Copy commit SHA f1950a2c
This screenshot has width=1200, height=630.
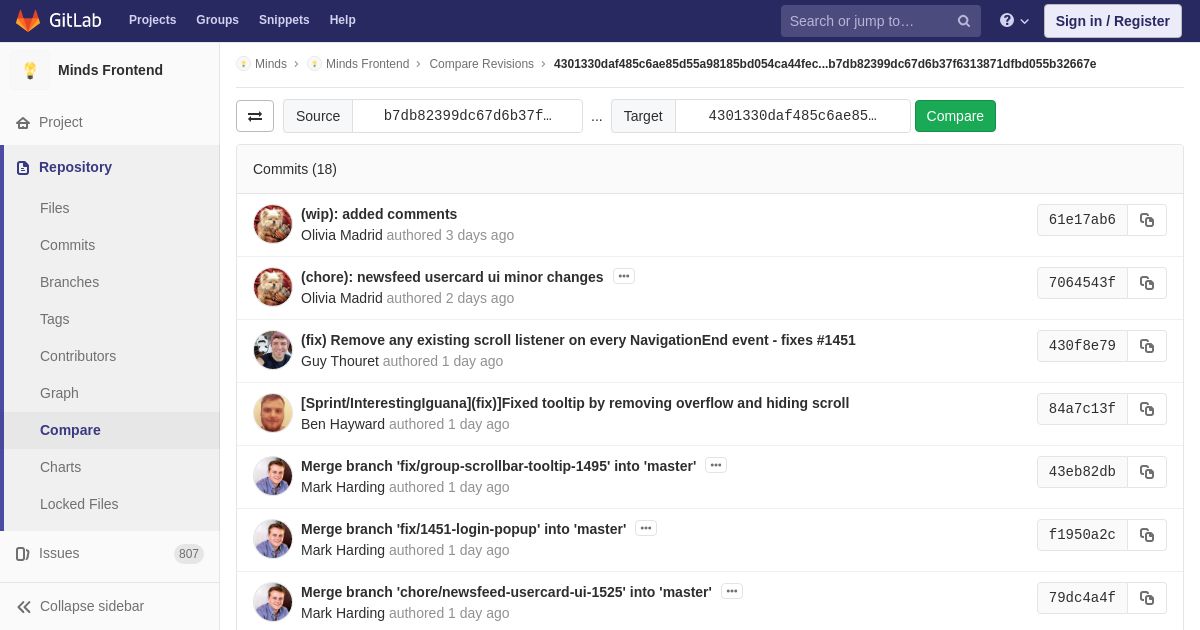1147,535
